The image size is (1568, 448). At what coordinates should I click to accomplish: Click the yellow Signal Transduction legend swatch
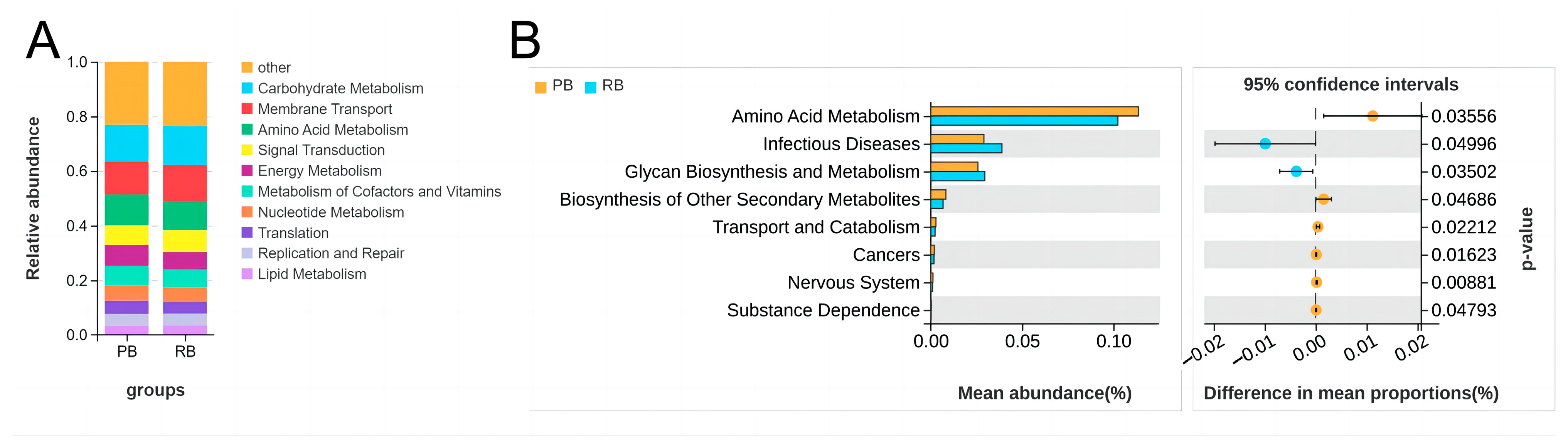pyautogui.click(x=246, y=150)
